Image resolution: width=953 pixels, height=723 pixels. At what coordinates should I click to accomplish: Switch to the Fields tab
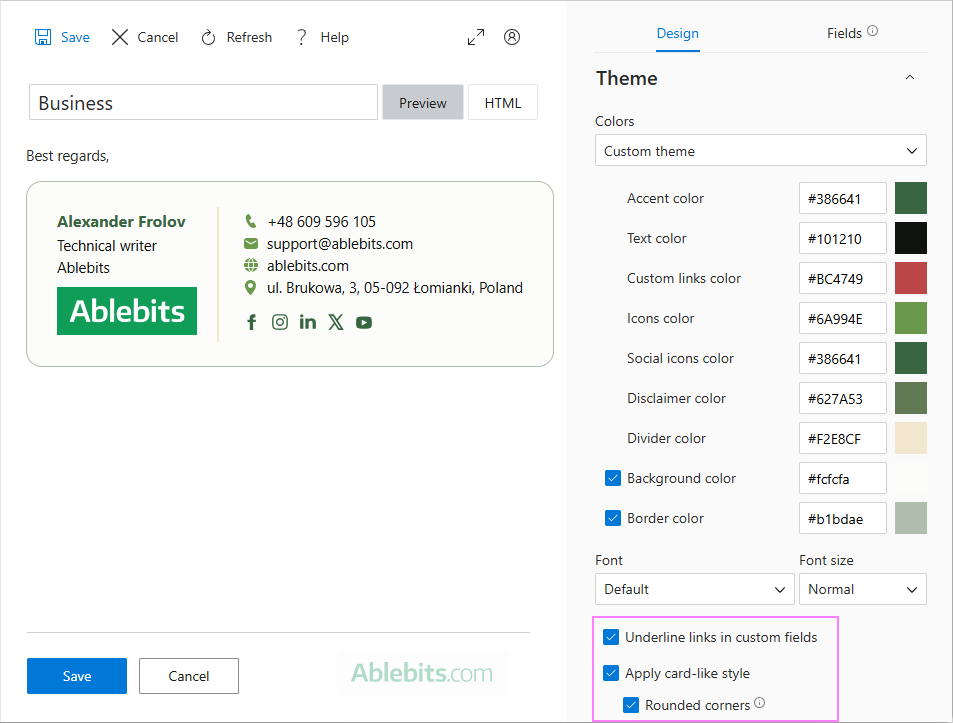[843, 32]
